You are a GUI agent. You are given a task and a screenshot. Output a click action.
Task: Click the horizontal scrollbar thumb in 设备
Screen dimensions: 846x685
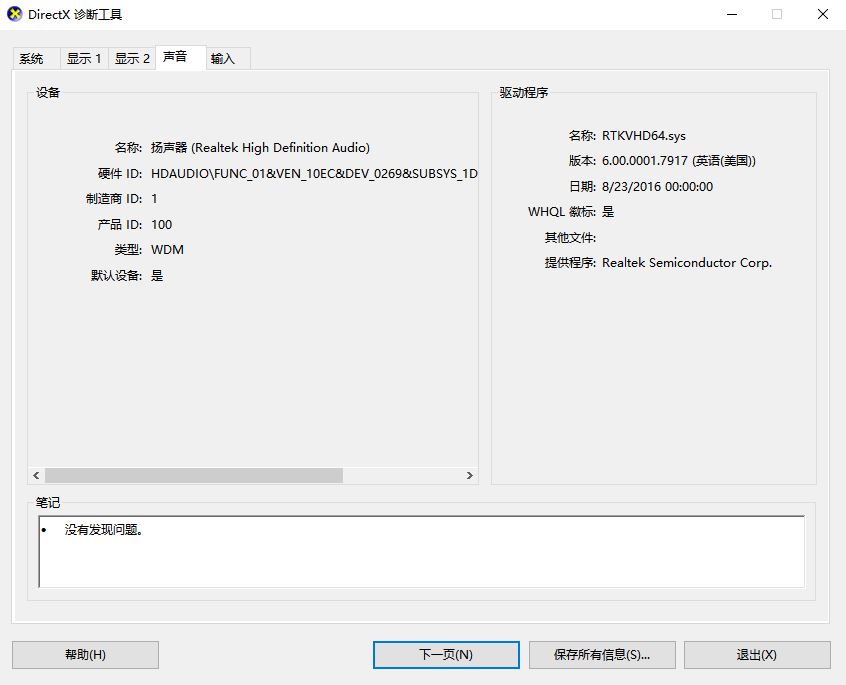[194, 475]
